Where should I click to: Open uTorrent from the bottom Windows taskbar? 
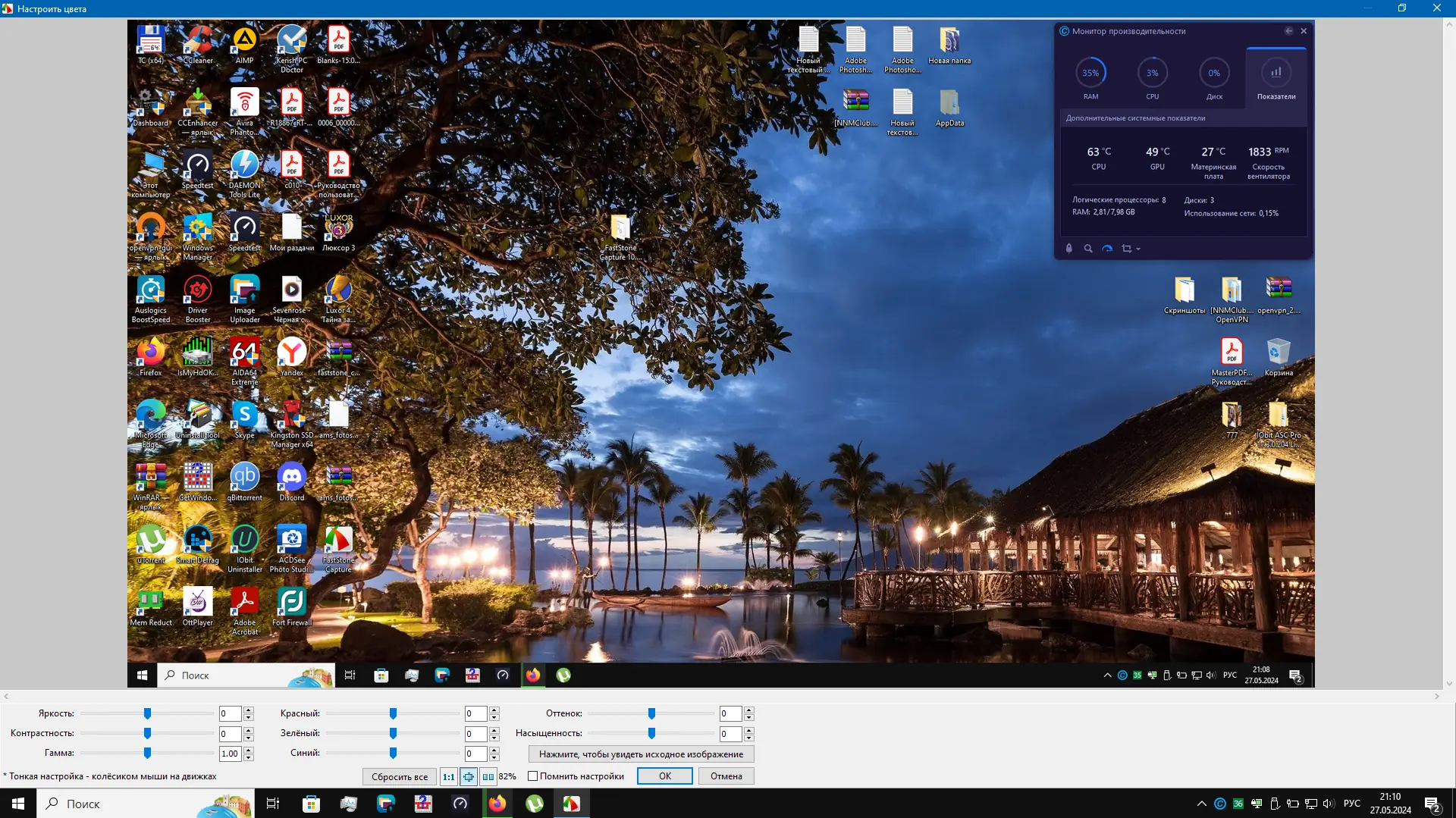535,804
